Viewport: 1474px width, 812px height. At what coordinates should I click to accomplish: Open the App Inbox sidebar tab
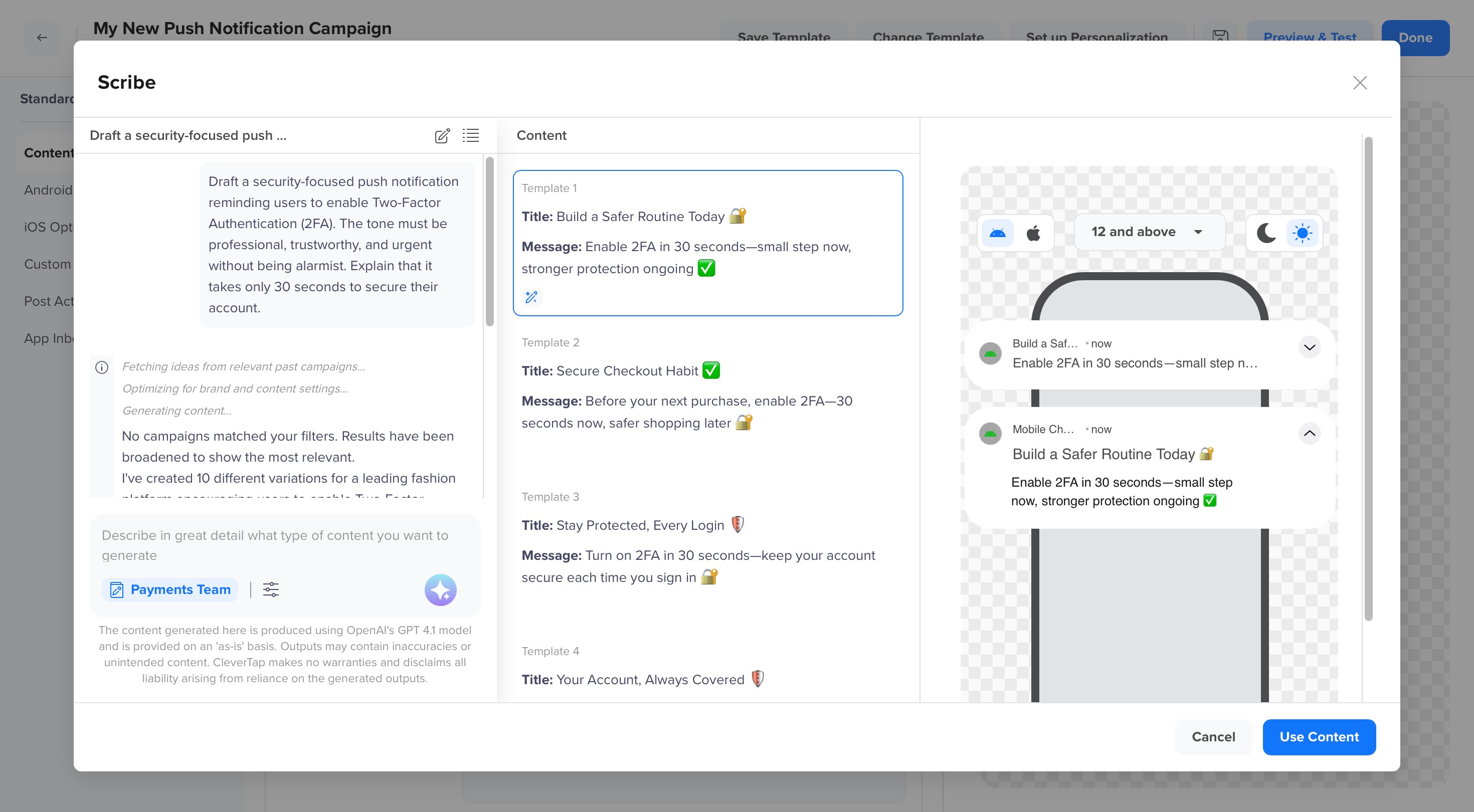point(49,339)
